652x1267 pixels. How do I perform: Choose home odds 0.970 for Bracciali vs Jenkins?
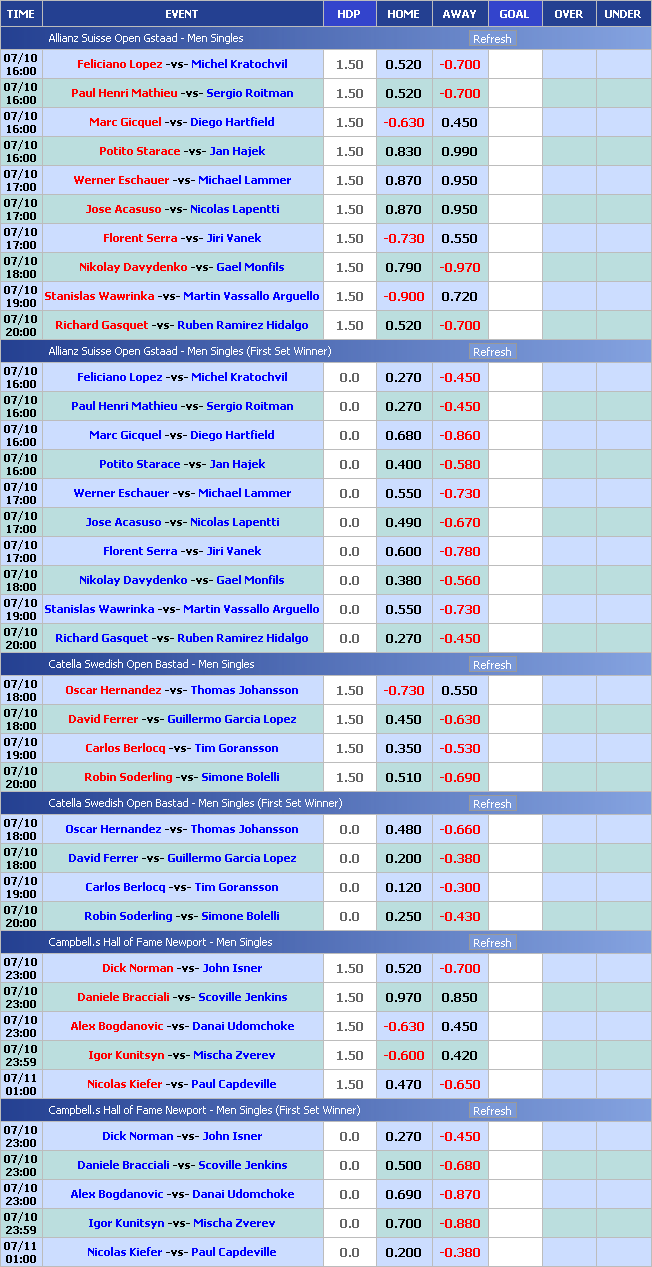click(403, 998)
